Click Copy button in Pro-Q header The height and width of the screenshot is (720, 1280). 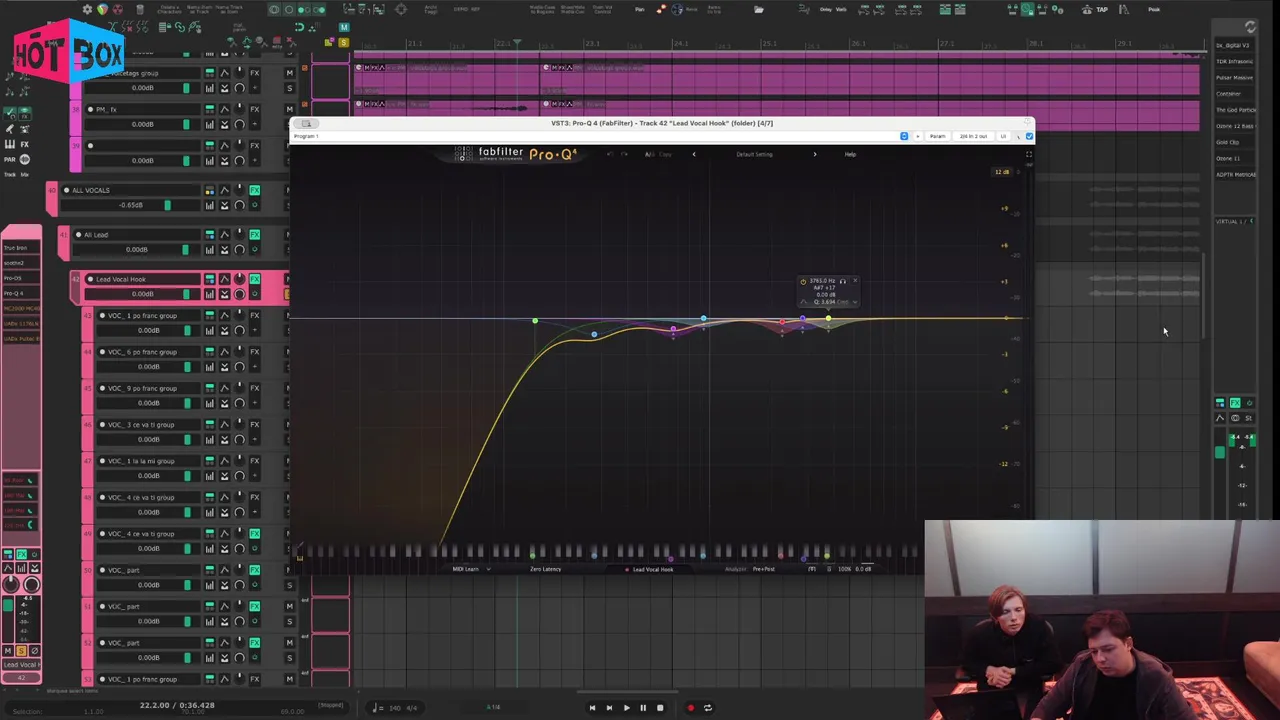click(665, 154)
